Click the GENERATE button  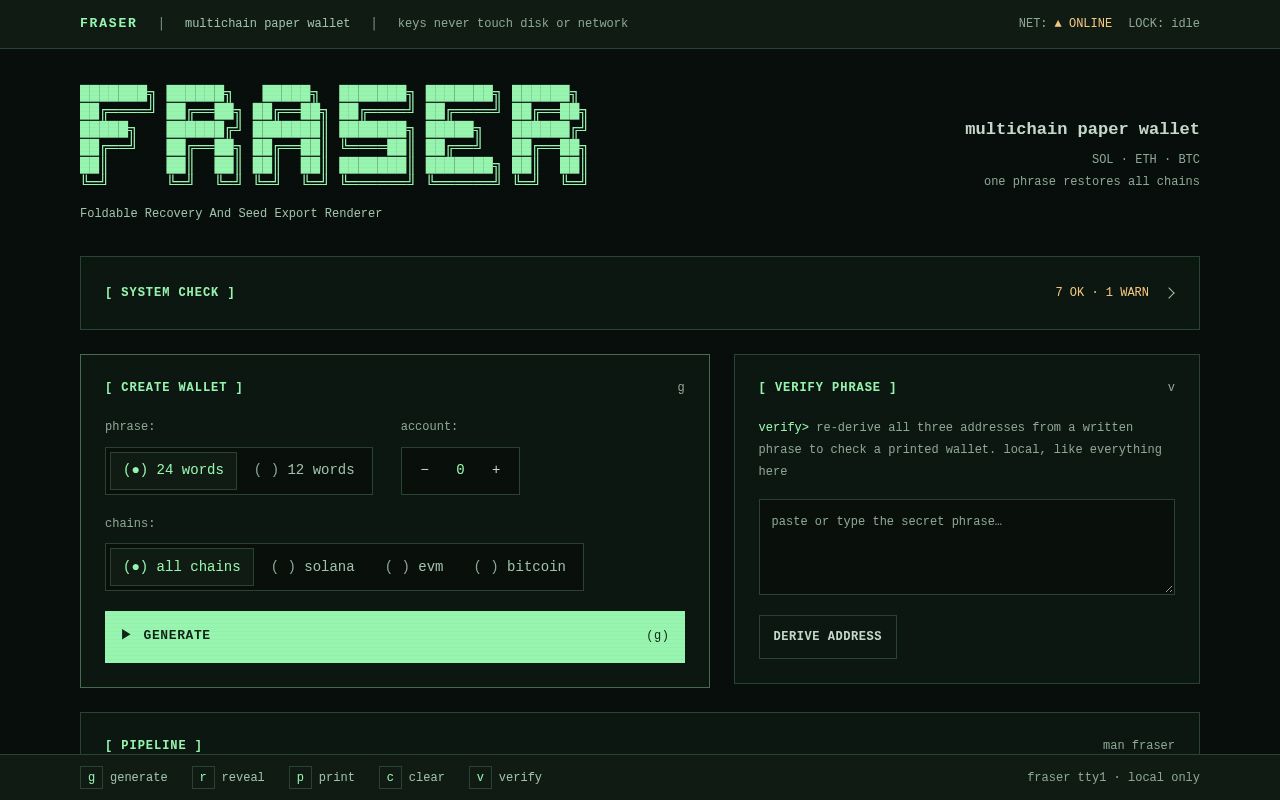coord(395,637)
